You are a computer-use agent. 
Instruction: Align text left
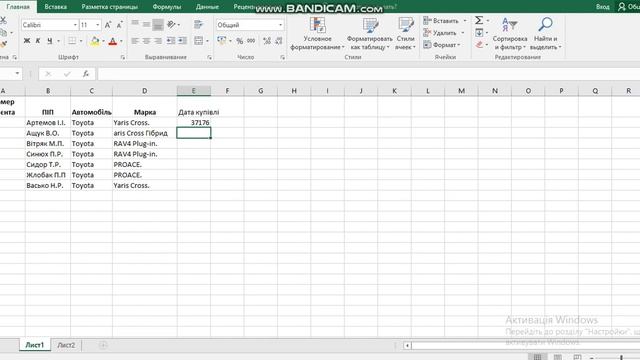(135, 41)
